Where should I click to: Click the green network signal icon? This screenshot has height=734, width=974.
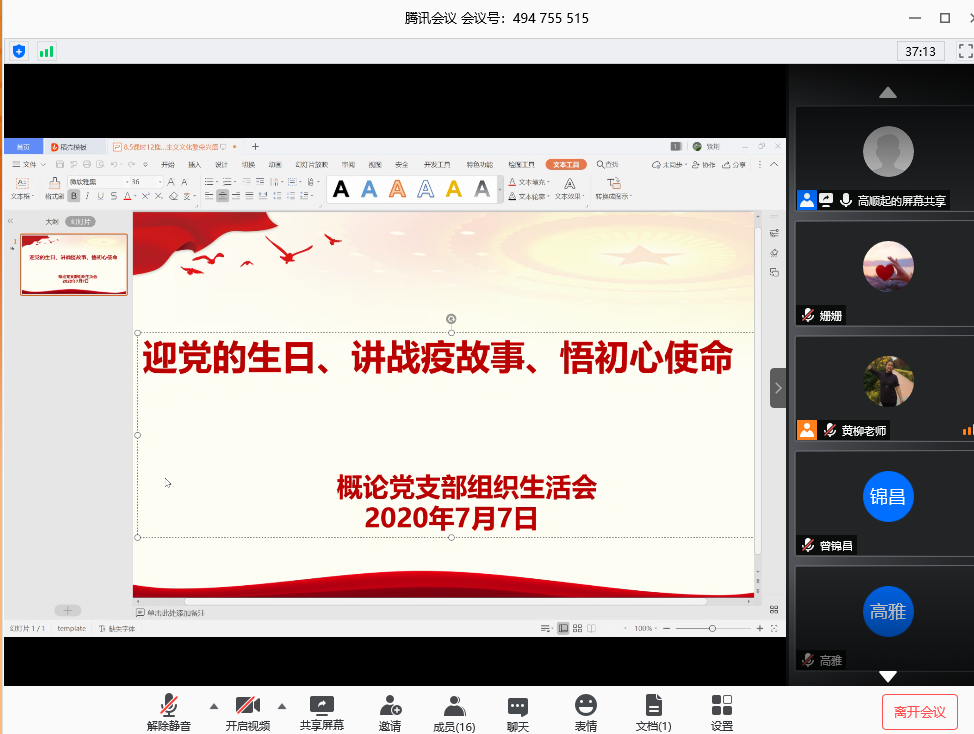pos(47,51)
